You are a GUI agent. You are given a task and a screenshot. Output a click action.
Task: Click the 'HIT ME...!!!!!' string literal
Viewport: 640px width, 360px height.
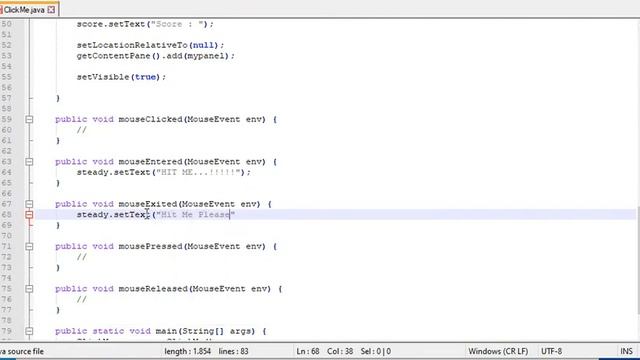coord(198,173)
